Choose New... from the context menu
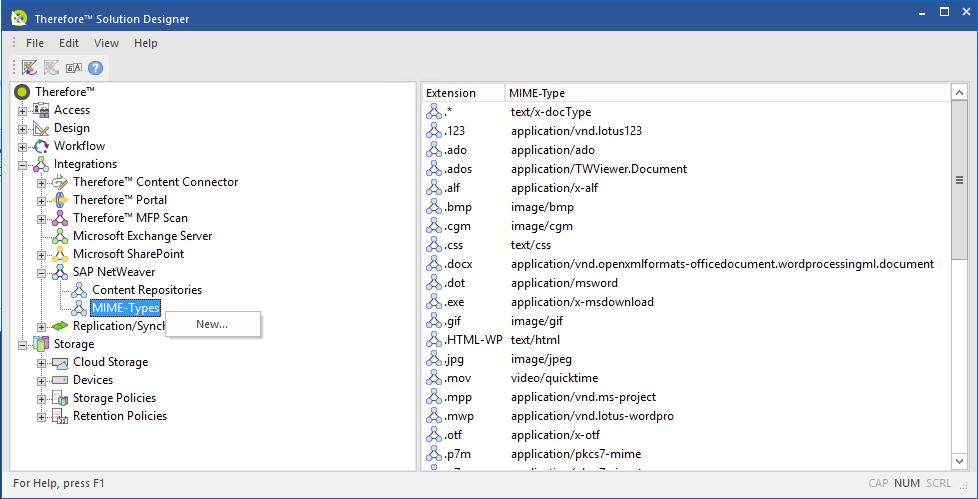This screenshot has height=499, width=978. pos(212,324)
